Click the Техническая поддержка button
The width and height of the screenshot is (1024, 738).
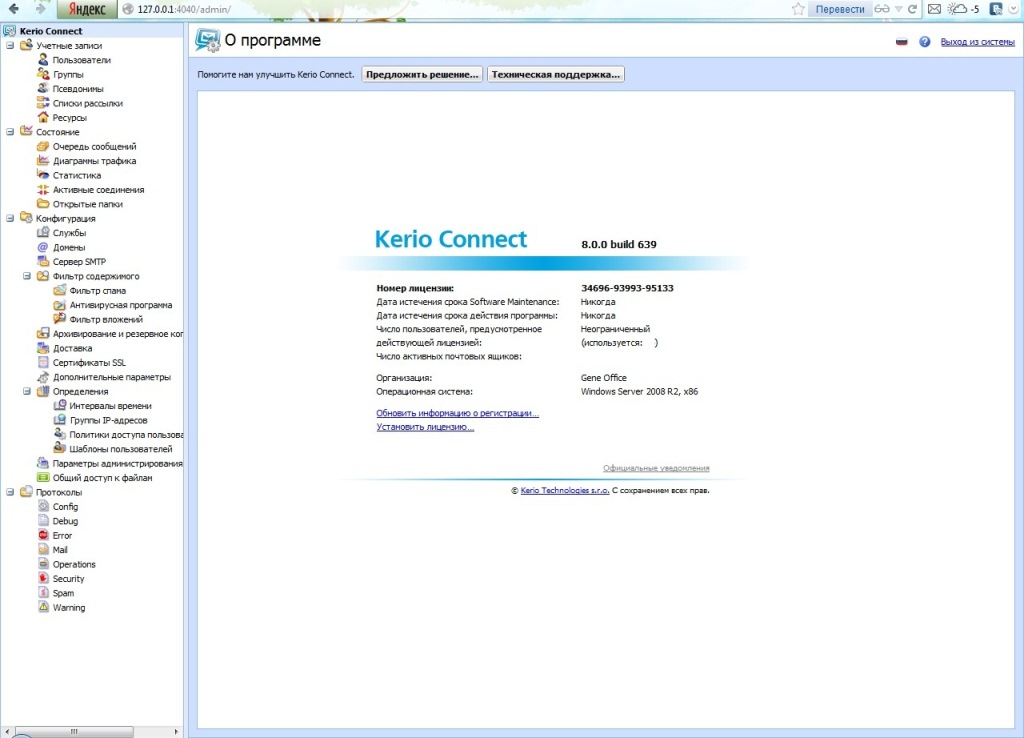(556, 74)
